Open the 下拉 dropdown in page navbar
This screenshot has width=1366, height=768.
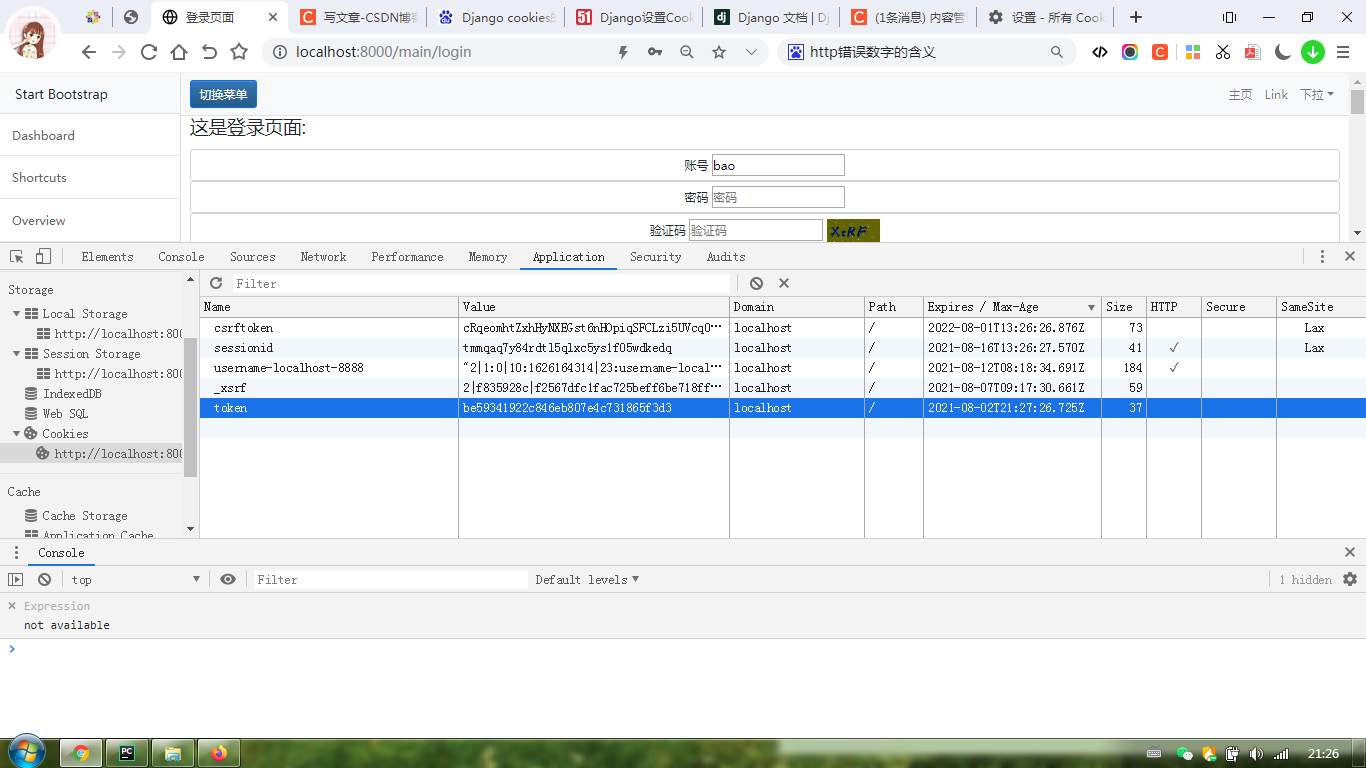click(x=1316, y=94)
